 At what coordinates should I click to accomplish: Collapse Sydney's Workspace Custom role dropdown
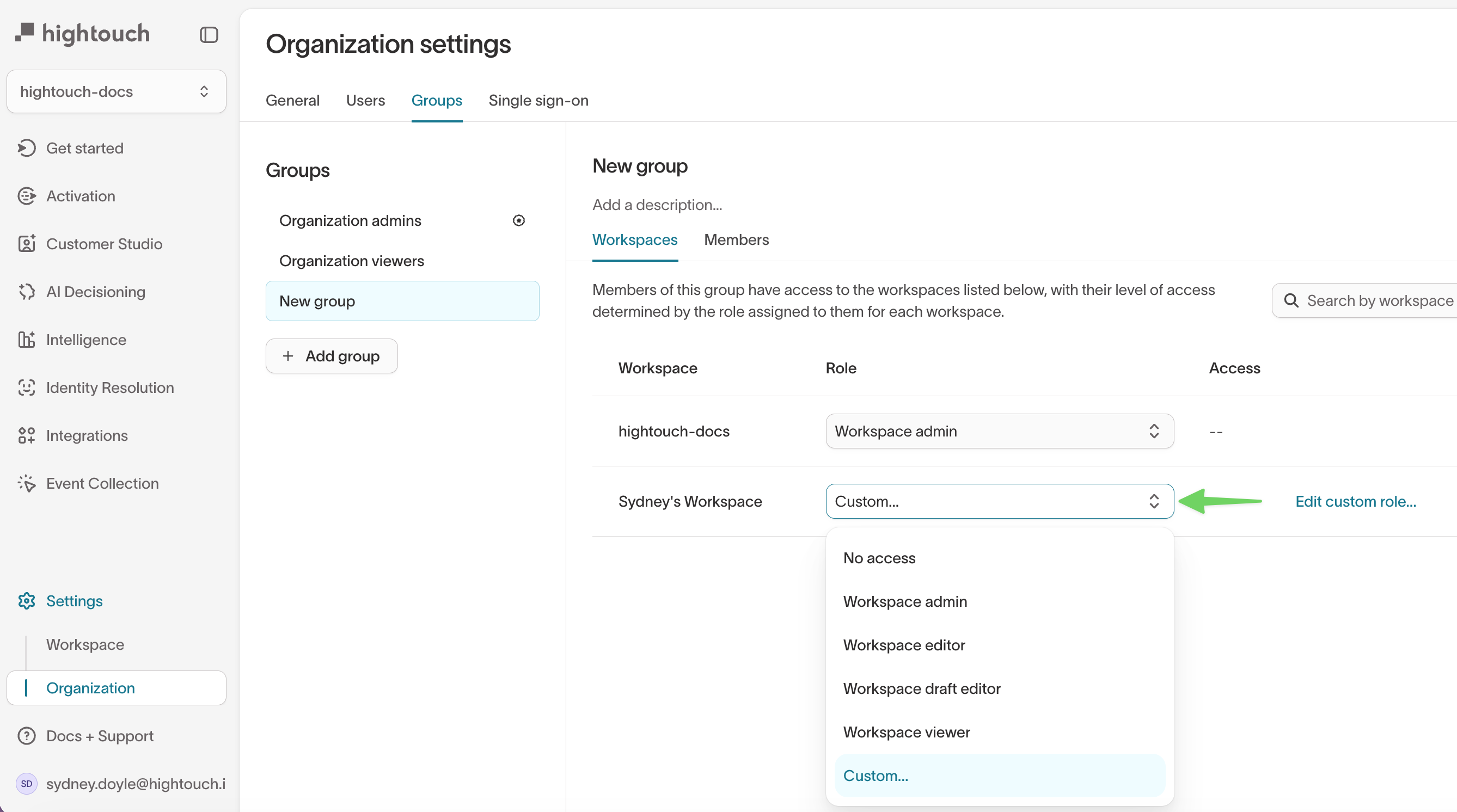click(999, 501)
